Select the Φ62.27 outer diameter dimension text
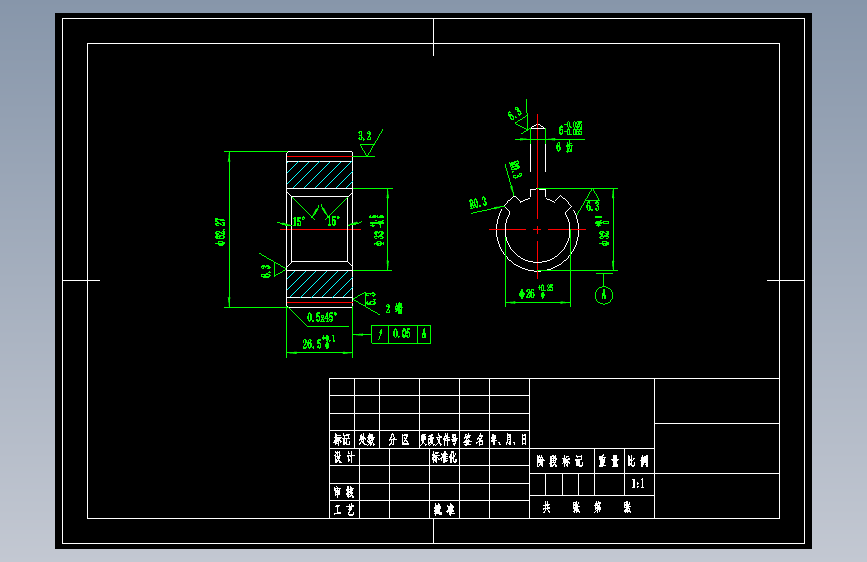 pos(221,232)
